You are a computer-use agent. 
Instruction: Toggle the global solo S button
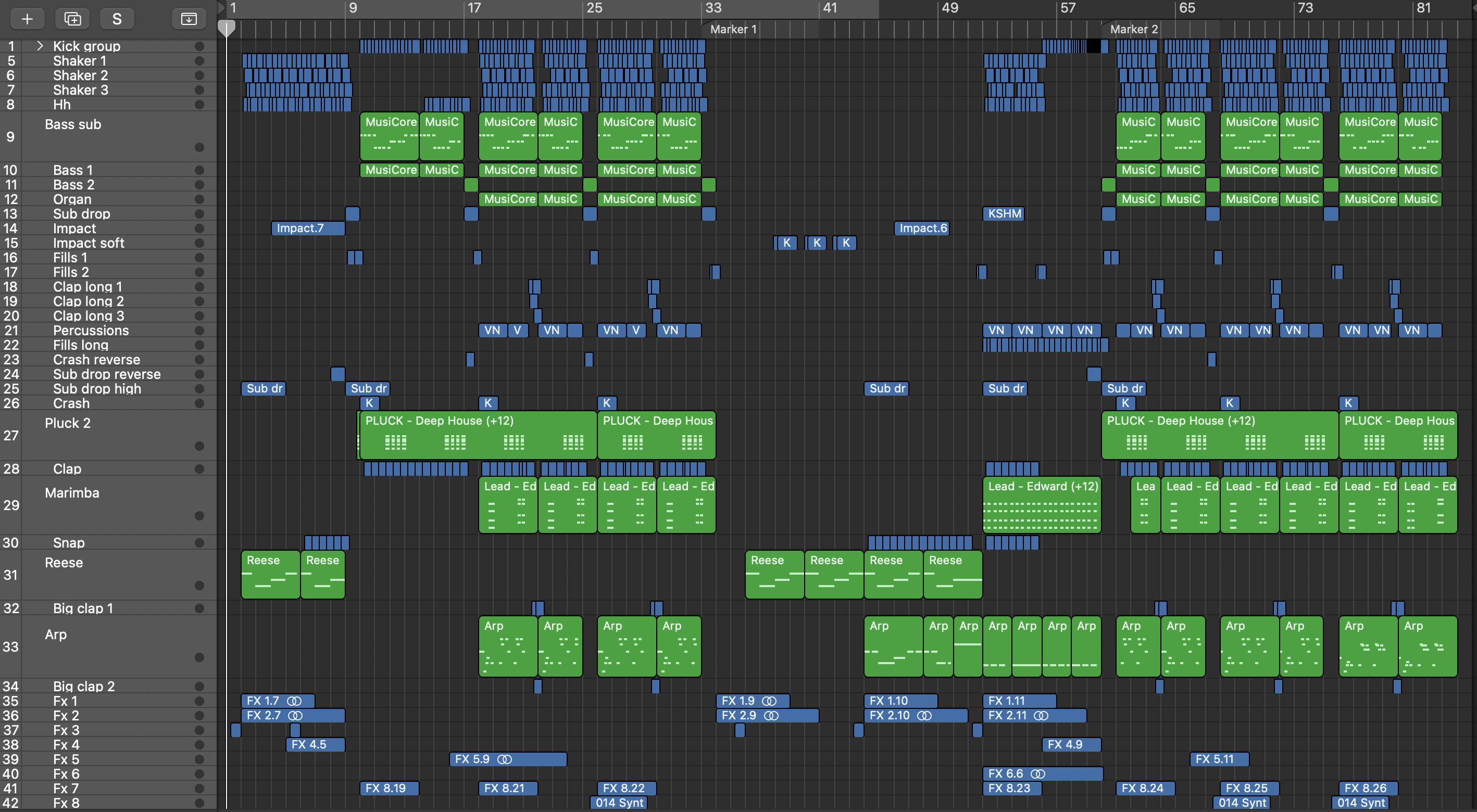point(117,19)
